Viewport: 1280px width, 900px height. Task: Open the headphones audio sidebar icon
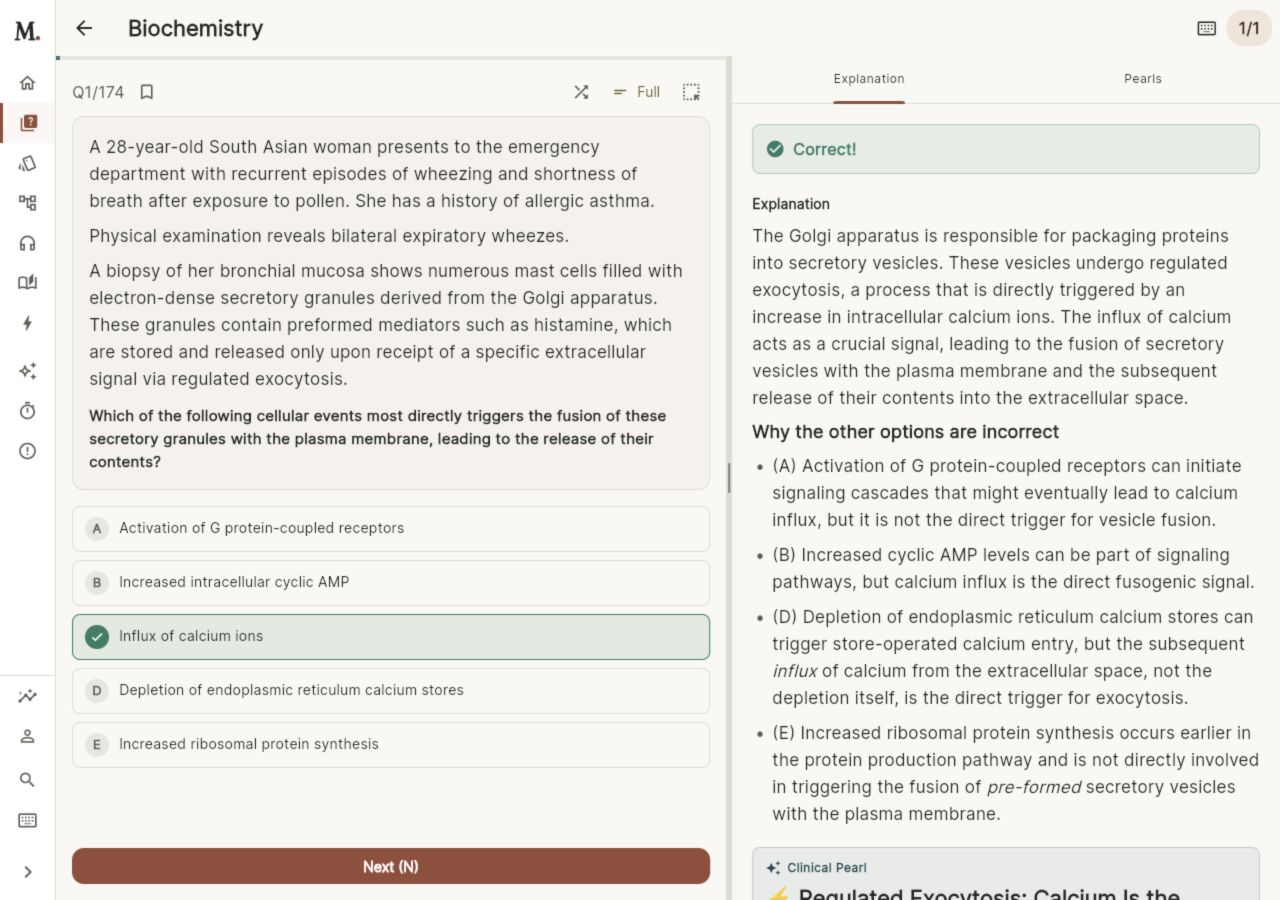(x=27, y=243)
